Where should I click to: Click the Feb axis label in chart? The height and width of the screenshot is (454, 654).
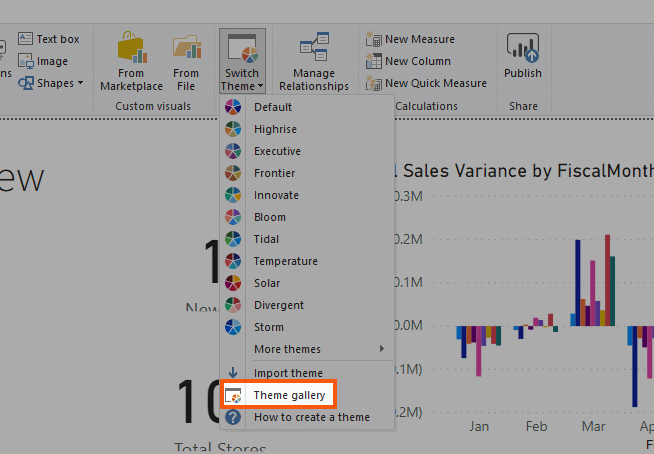[x=536, y=426]
